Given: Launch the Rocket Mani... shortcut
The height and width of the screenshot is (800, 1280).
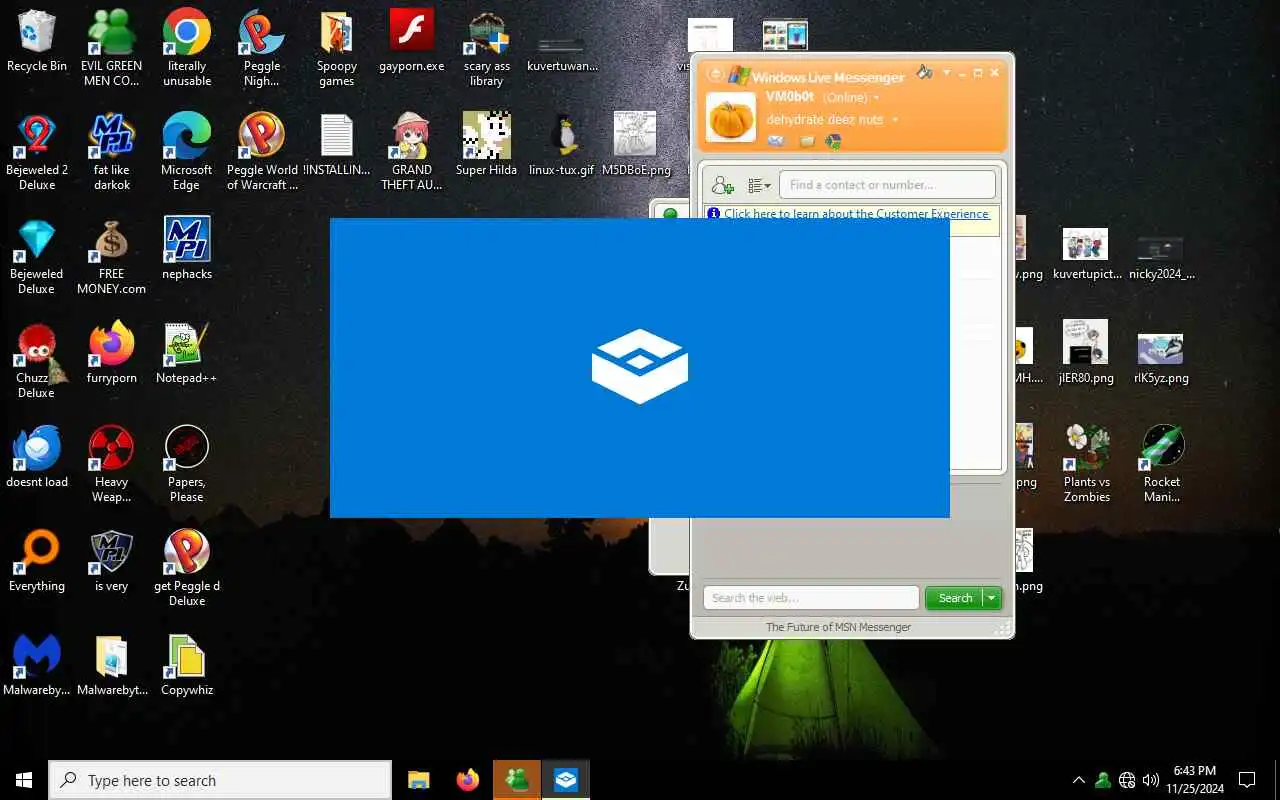Looking at the screenshot, I should [1162, 464].
